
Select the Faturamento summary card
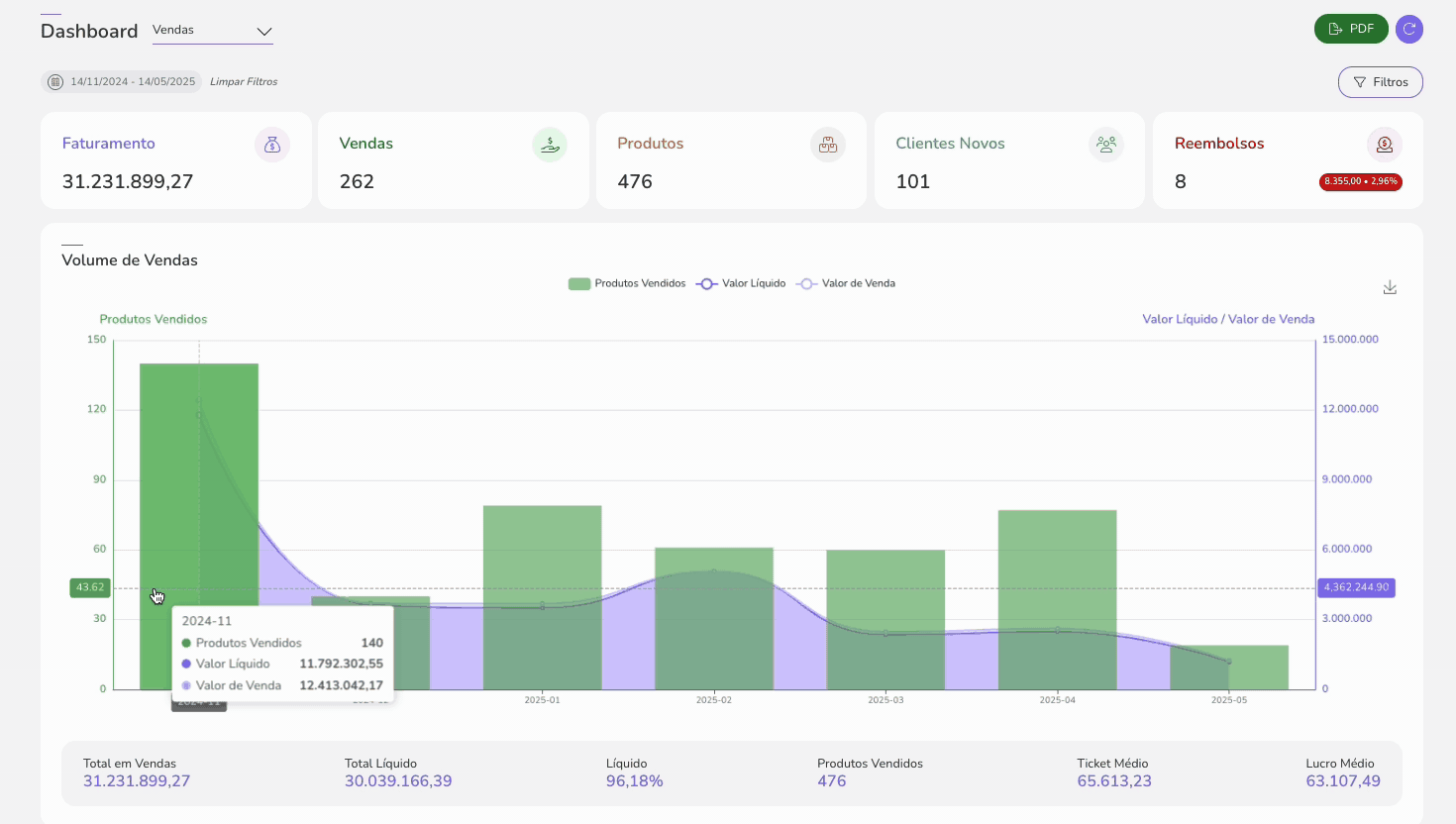(x=175, y=160)
